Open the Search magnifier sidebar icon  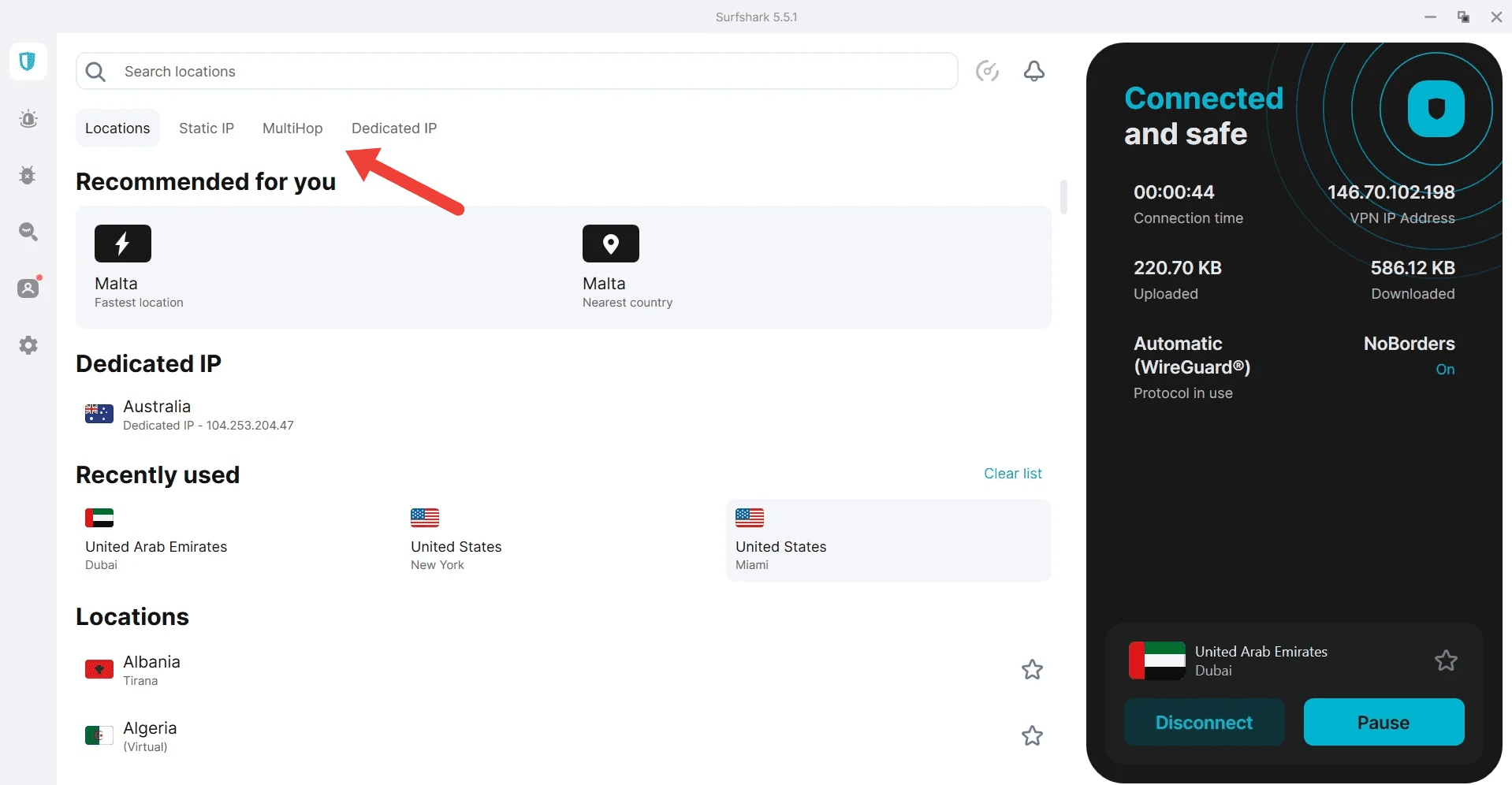pos(28,232)
